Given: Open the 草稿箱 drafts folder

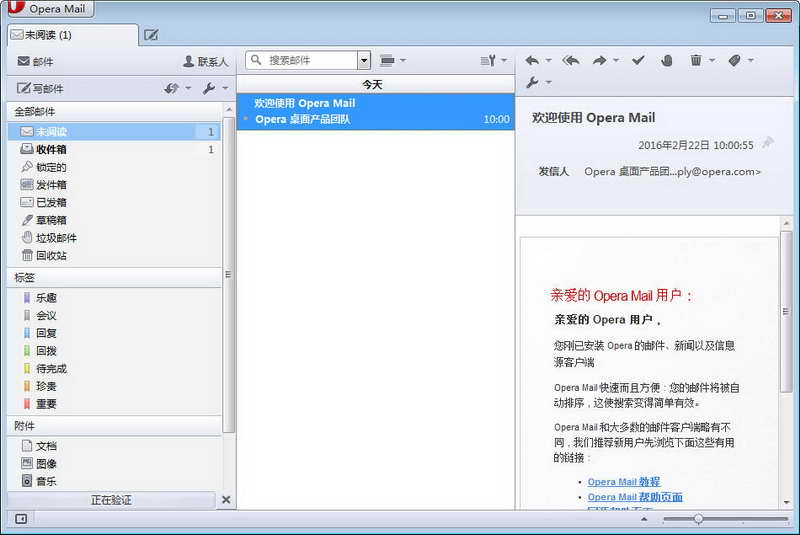Looking at the screenshot, I should (114, 220).
